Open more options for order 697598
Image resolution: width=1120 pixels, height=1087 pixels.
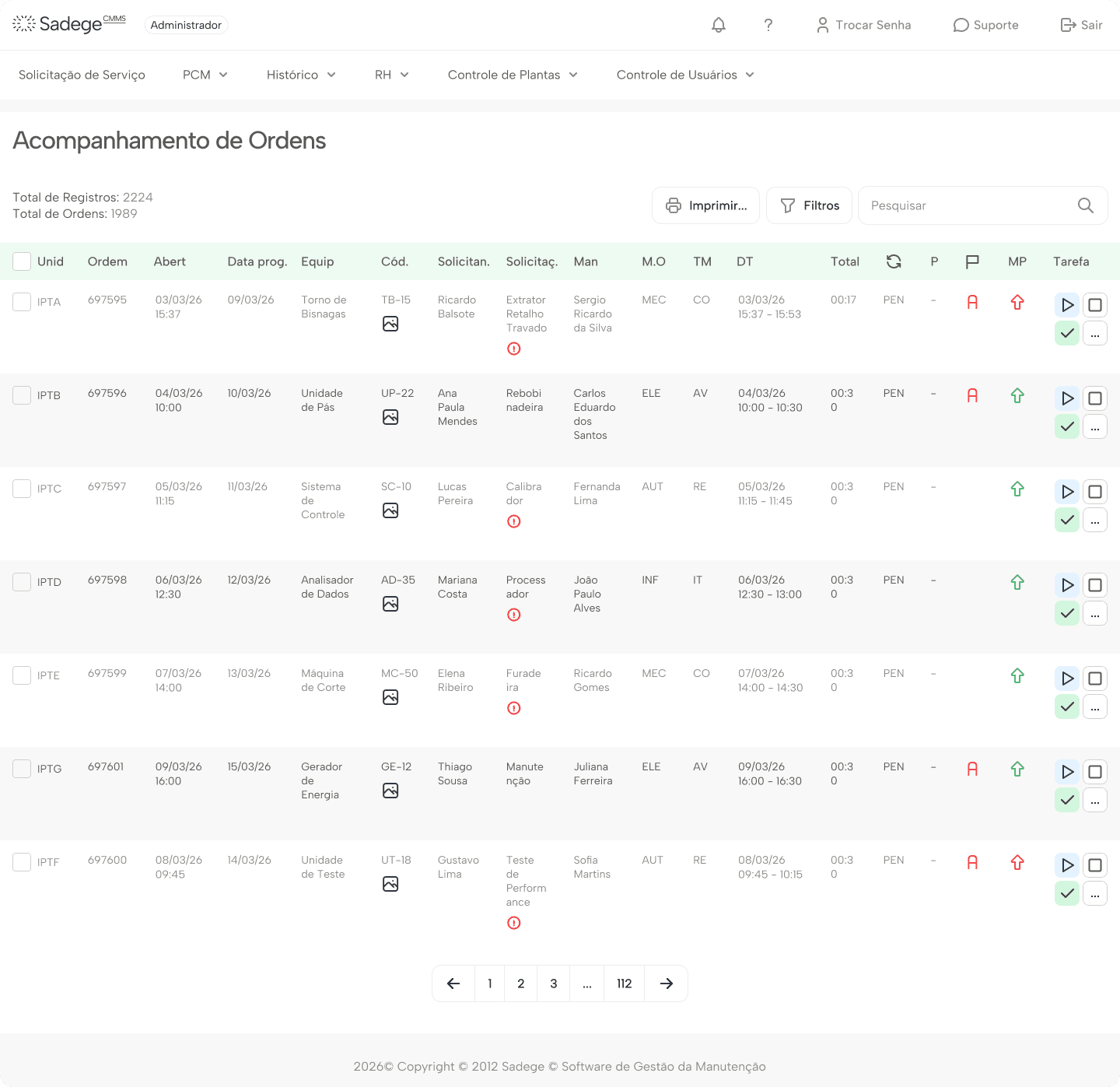point(1095,613)
